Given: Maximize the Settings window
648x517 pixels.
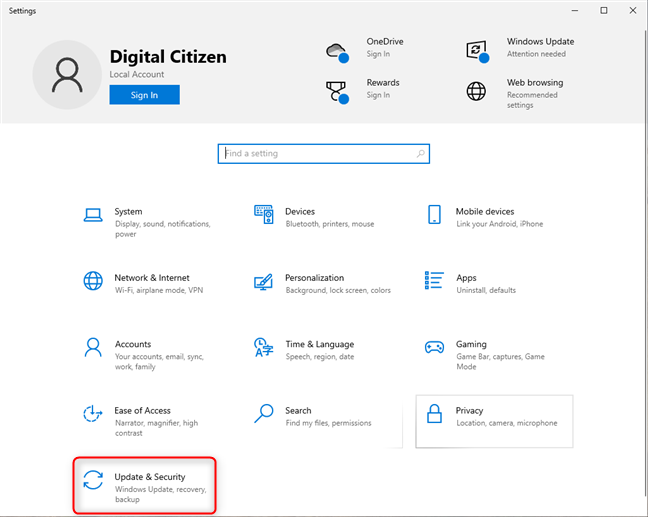Looking at the screenshot, I should 604,11.
